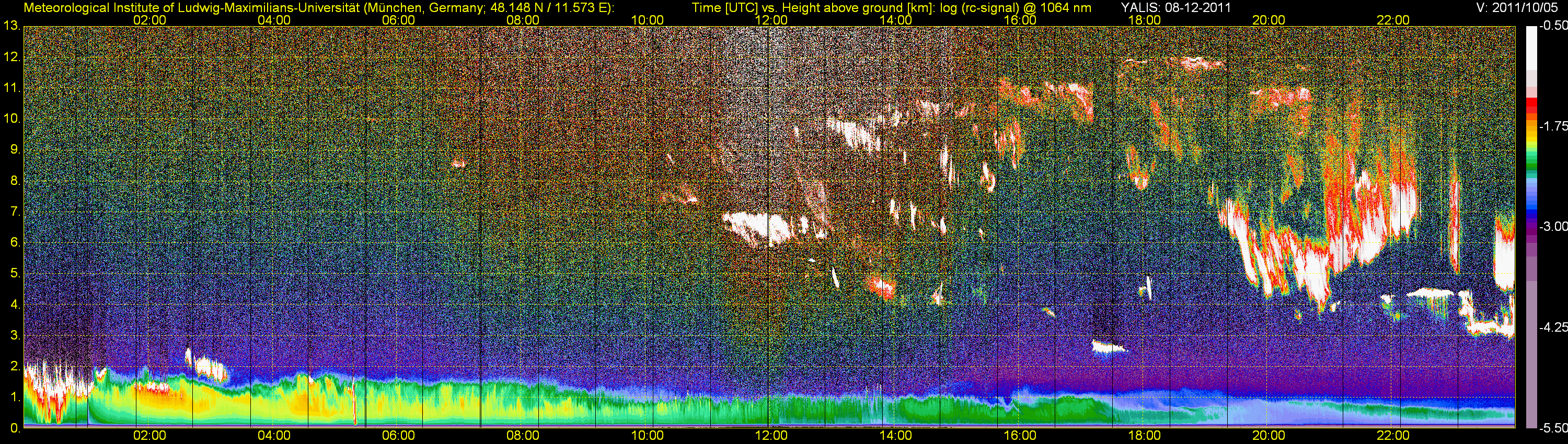Click the '02:00' label on the top time axis
The height and width of the screenshot is (444, 1568).
(x=149, y=20)
